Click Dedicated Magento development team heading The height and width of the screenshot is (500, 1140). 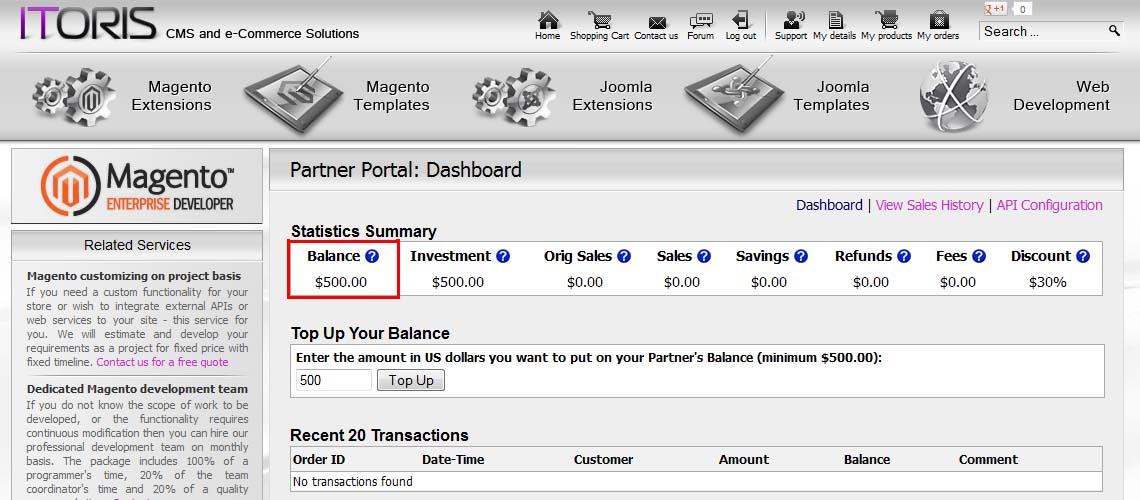click(x=137, y=389)
